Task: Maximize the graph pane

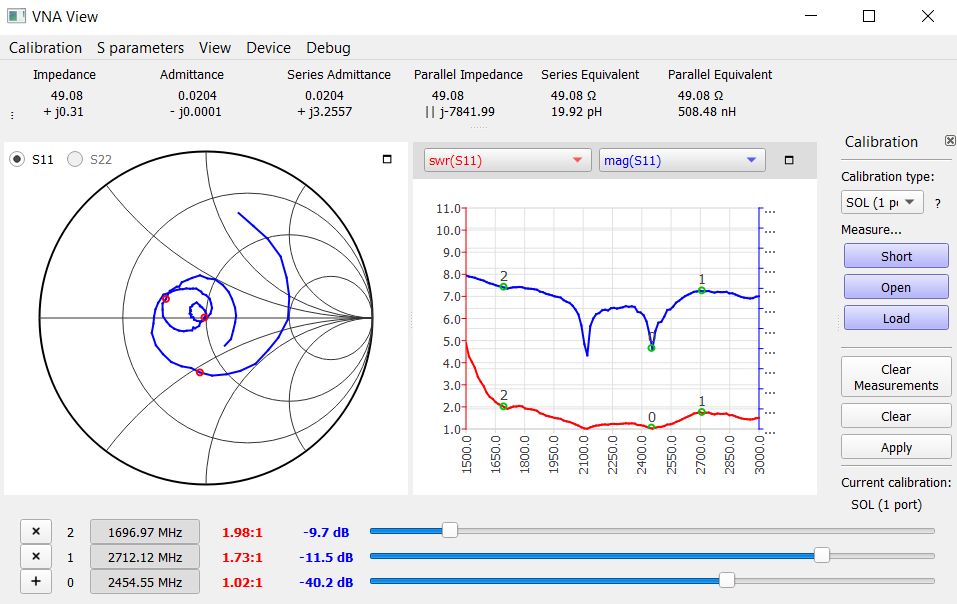Action: (789, 160)
